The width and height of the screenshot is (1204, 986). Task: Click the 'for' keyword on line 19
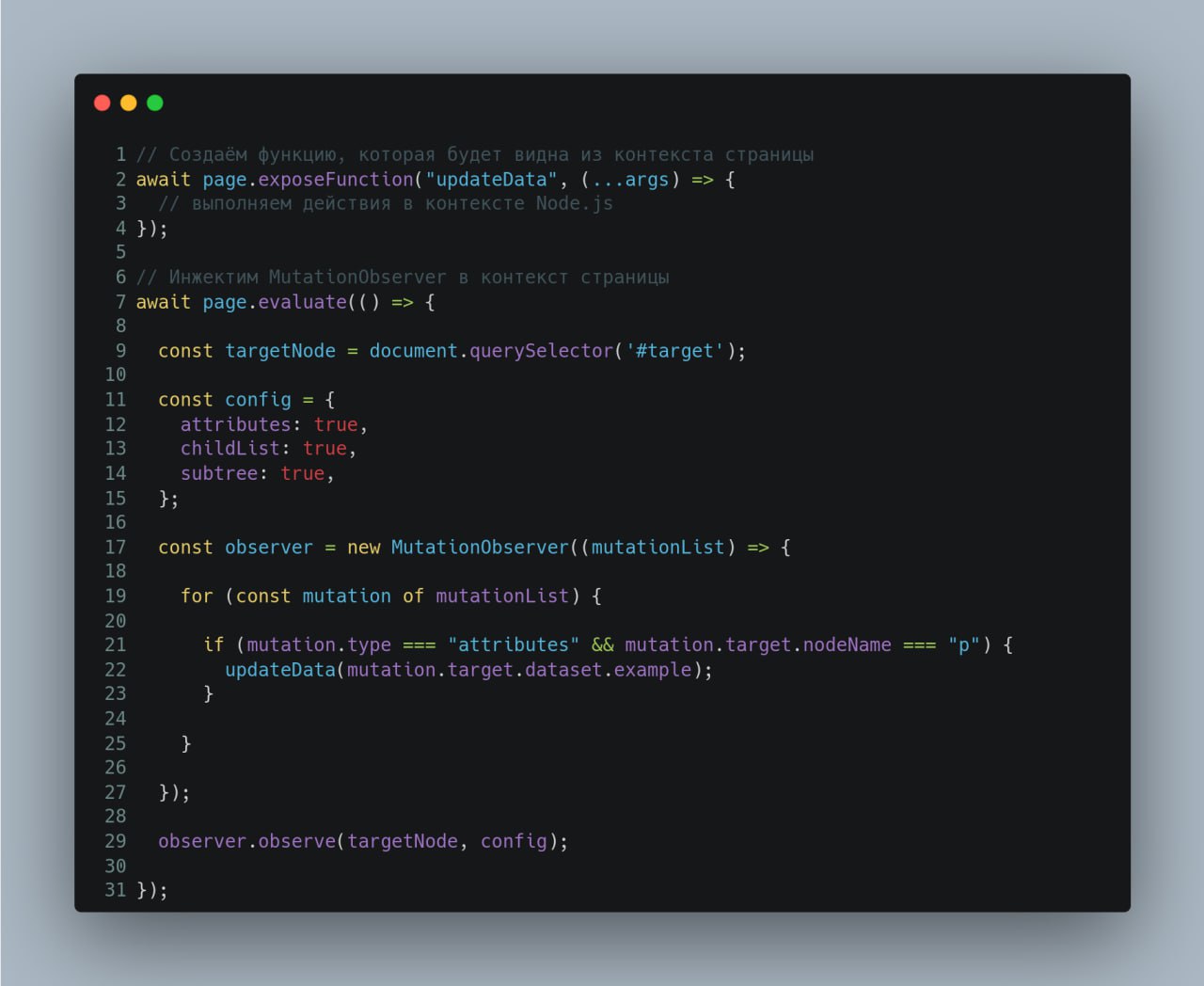click(x=197, y=596)
